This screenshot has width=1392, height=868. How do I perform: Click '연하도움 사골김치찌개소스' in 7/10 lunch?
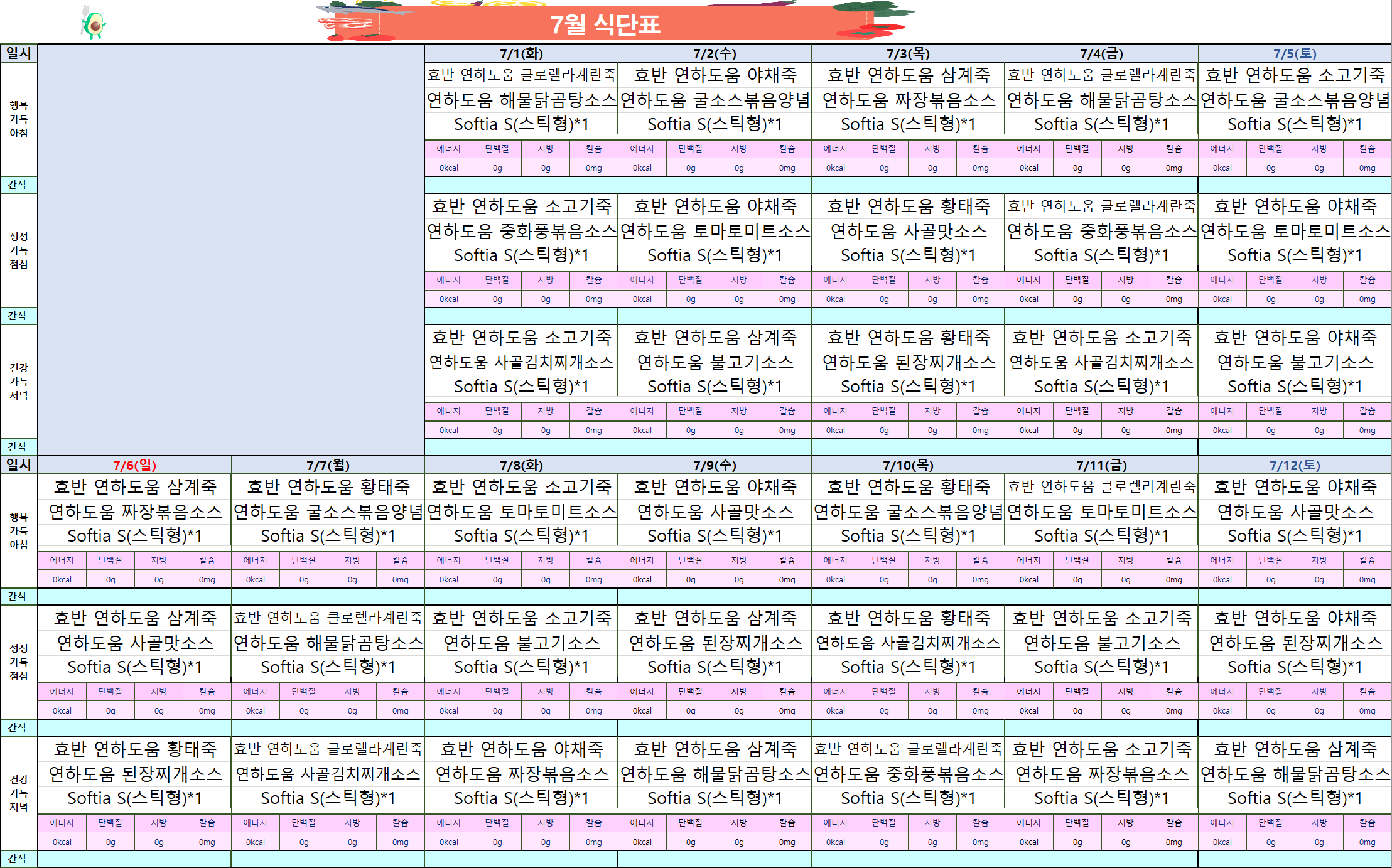click(x=908, y=643)
